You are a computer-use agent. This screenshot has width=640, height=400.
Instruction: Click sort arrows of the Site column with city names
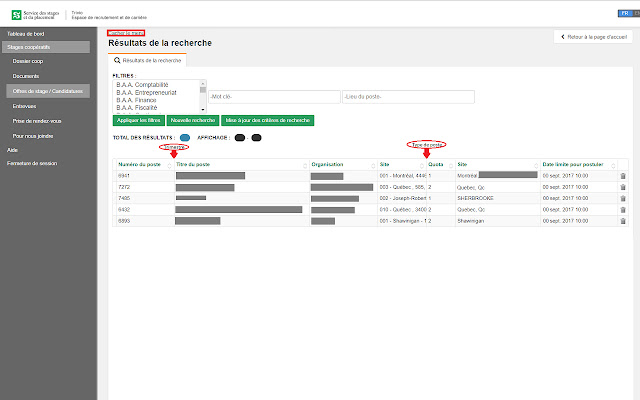coord(536,165)
